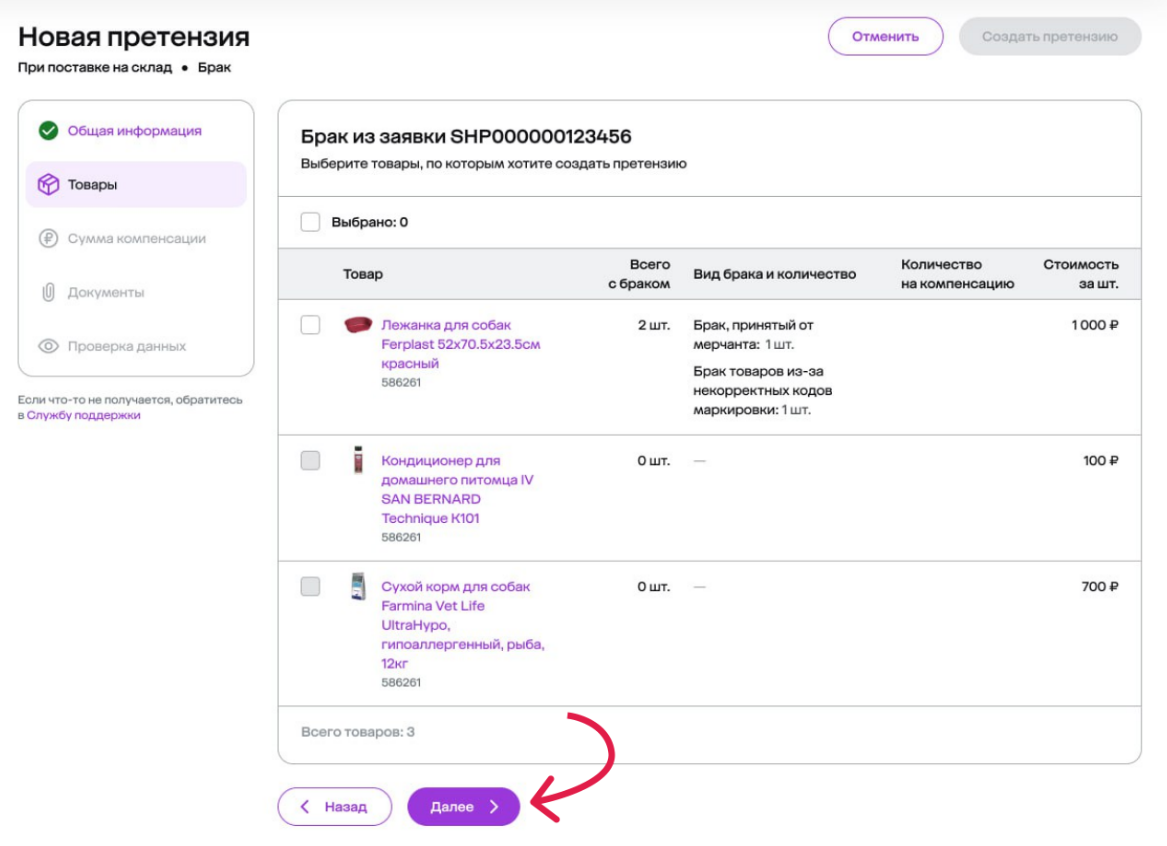The width and height of the screenshot is (1167, 846).
Task: Toggle the select-all checkbox next to Выбрано: 0
Action: [x=310, y=222]
